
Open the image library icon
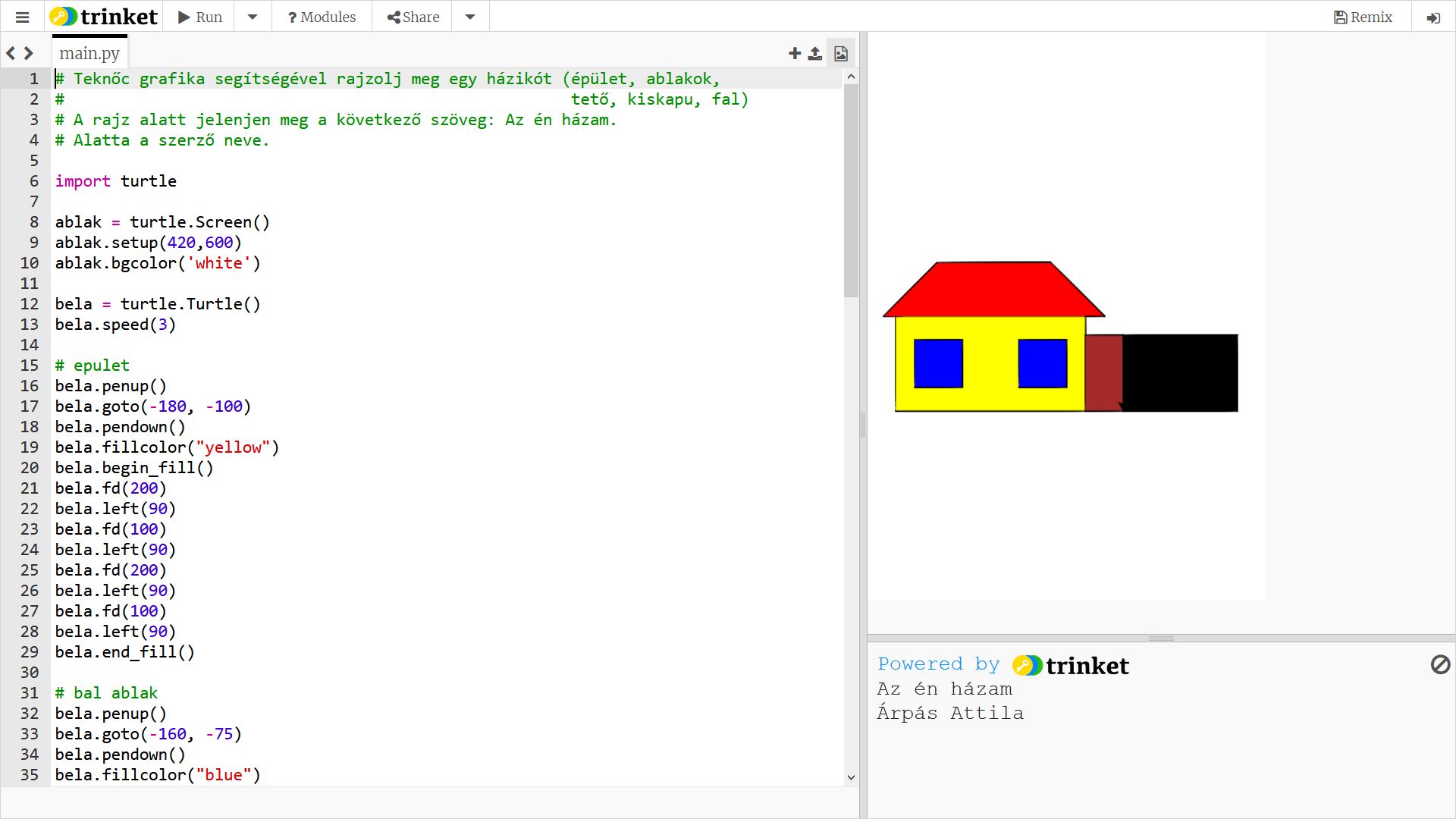(840, 53)
